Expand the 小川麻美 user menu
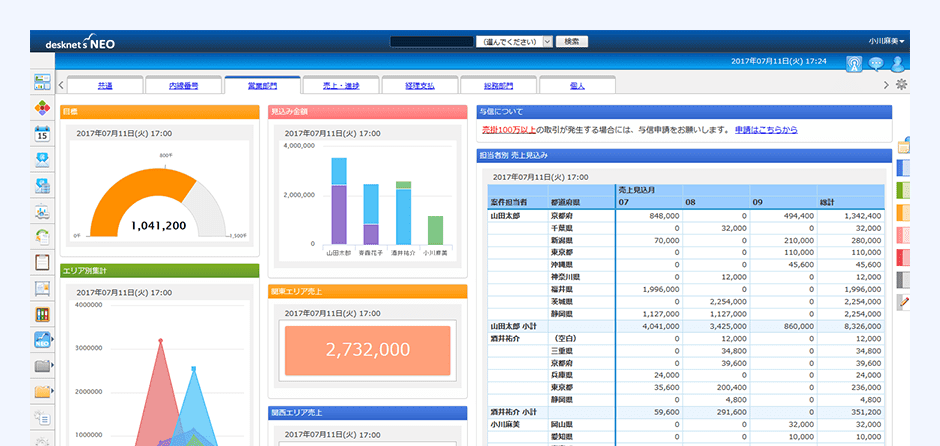Image resolution: width=940 pixels, height=446 pixels. [886, 42]
